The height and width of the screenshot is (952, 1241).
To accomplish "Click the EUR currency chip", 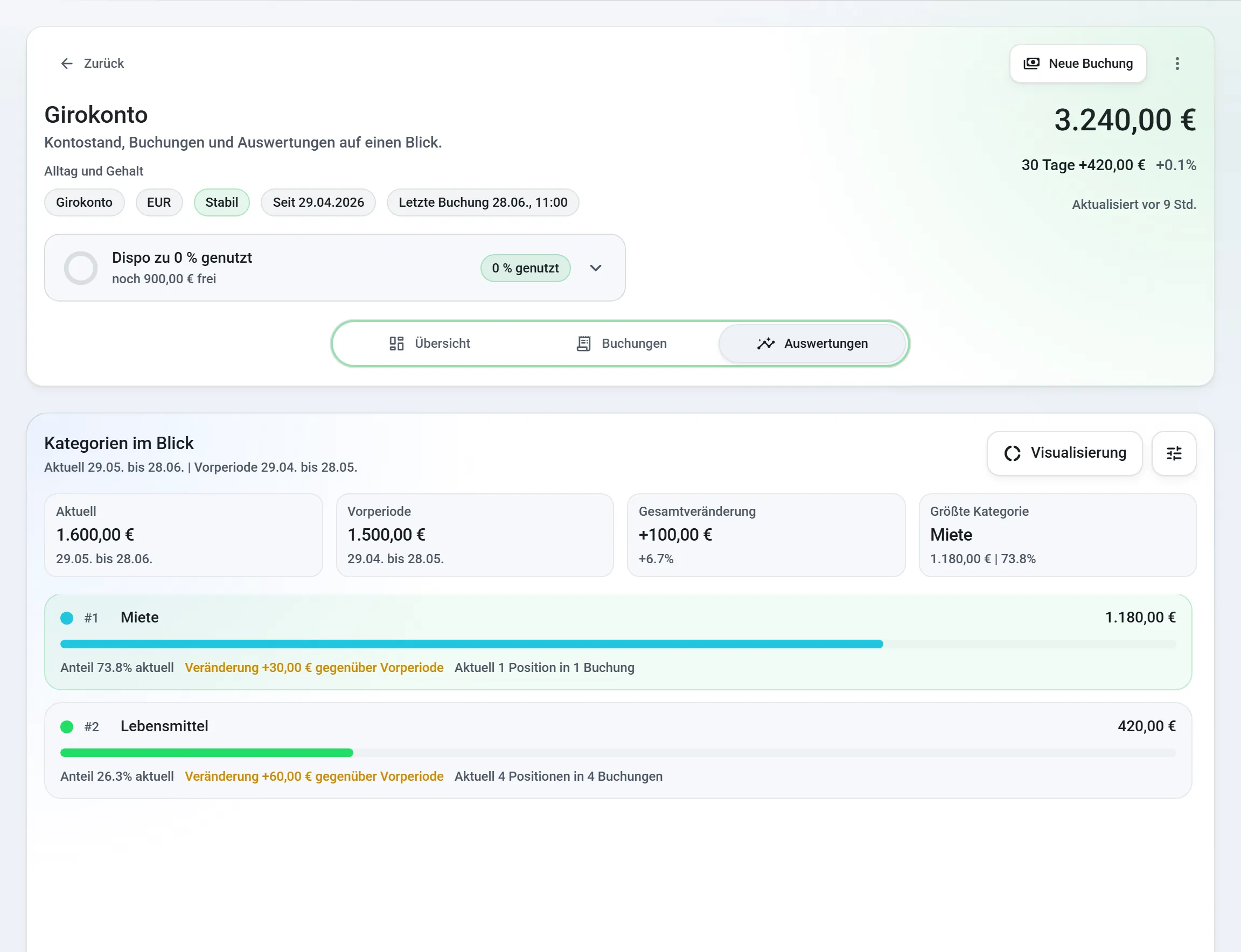I will coord(159,202).
